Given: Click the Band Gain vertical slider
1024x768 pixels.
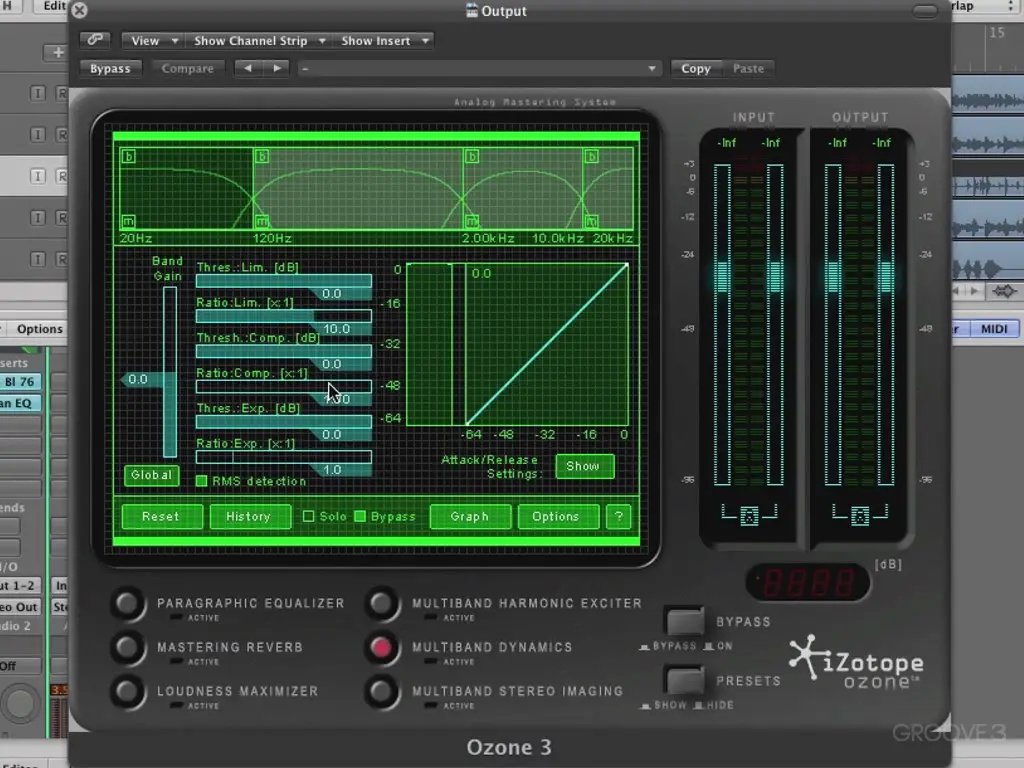Looking at the screenshot, I should coord(170,372).
